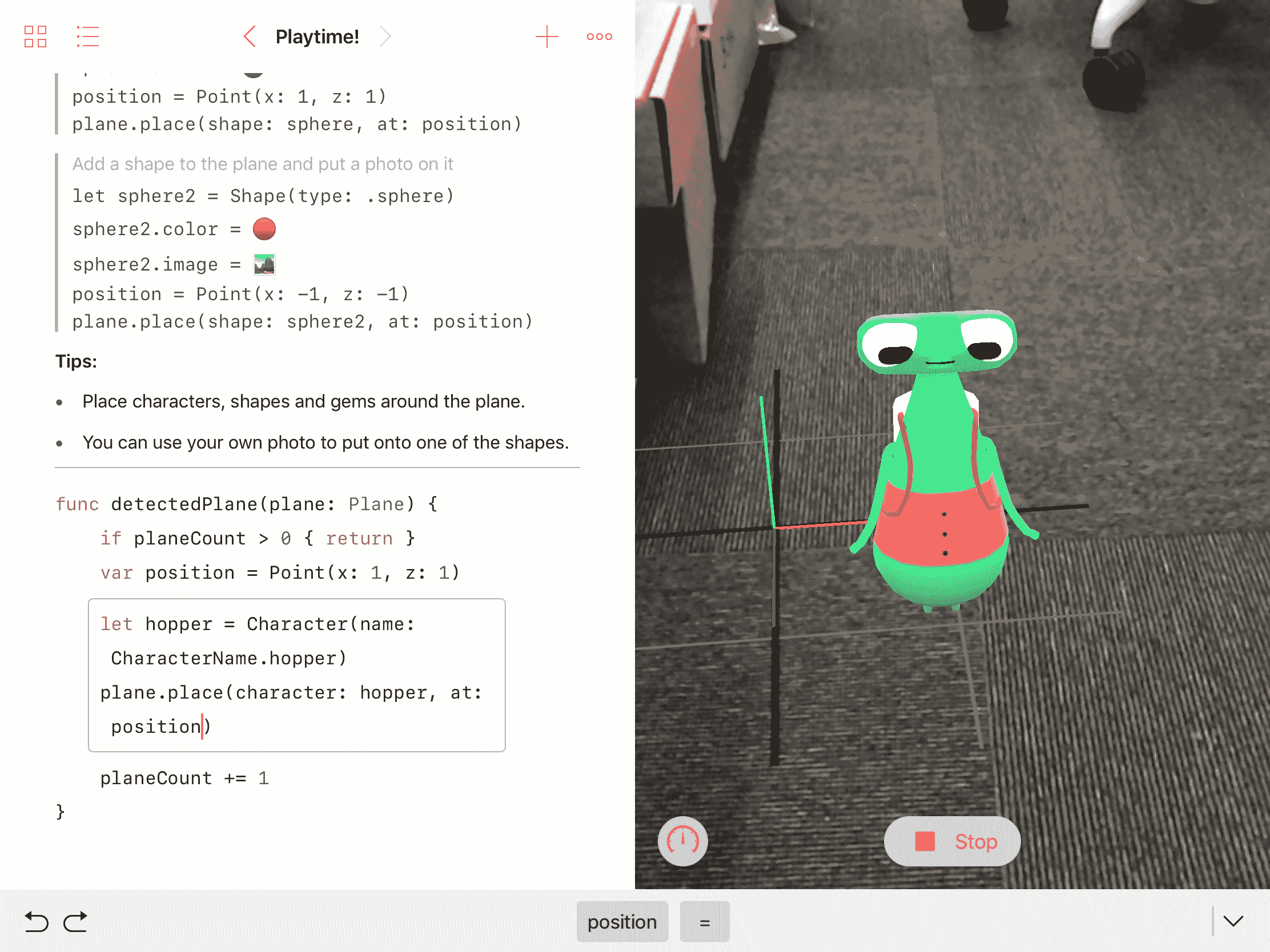Tap the red sphere2.color swatch
This screenshot has width=1270, height=952.
coord(264,229)
